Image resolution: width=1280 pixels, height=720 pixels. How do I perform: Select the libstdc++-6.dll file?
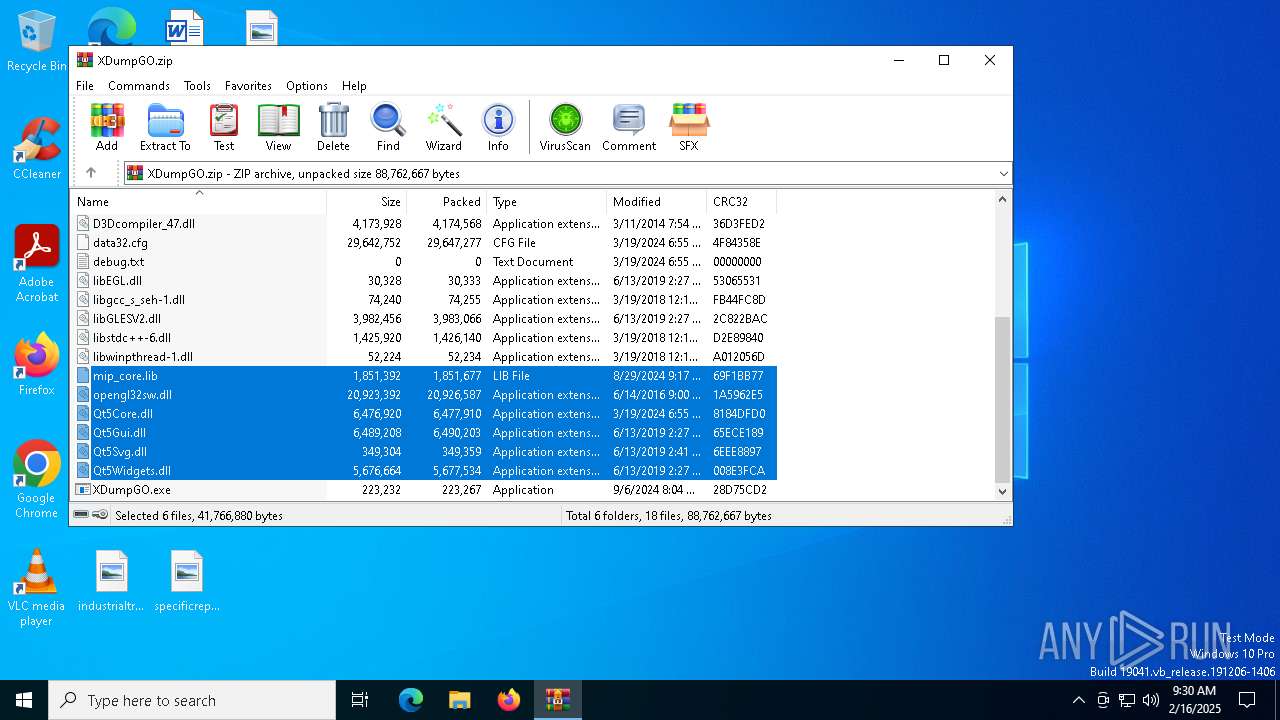coord(424,338)
